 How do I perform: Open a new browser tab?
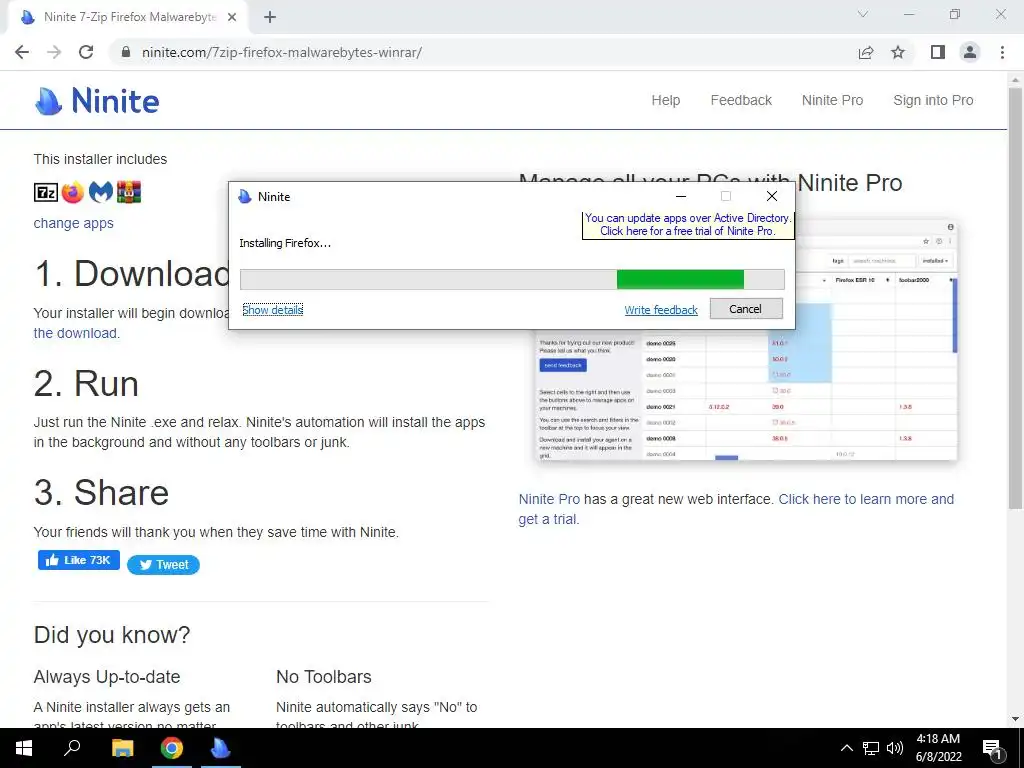270,18
